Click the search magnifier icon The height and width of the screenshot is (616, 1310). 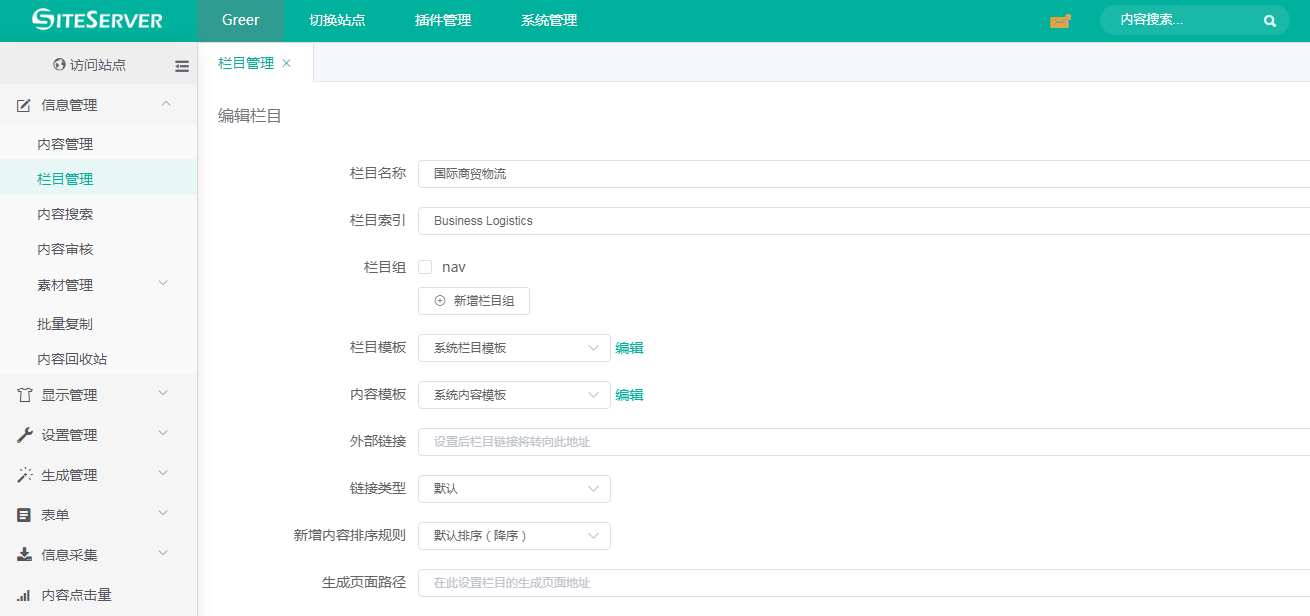coord(1270,21)
